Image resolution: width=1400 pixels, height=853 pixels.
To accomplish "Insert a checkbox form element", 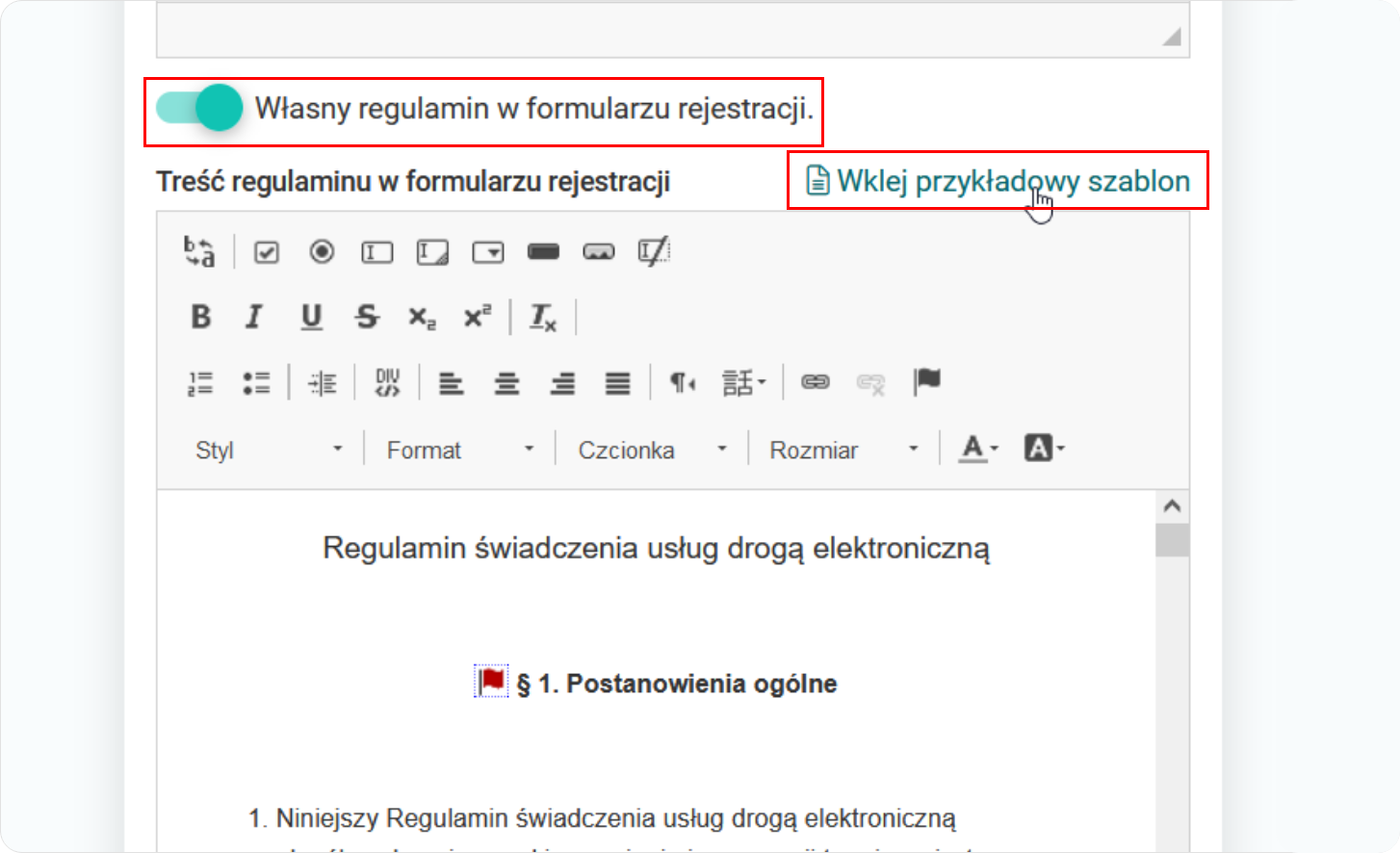I will 267,252.
